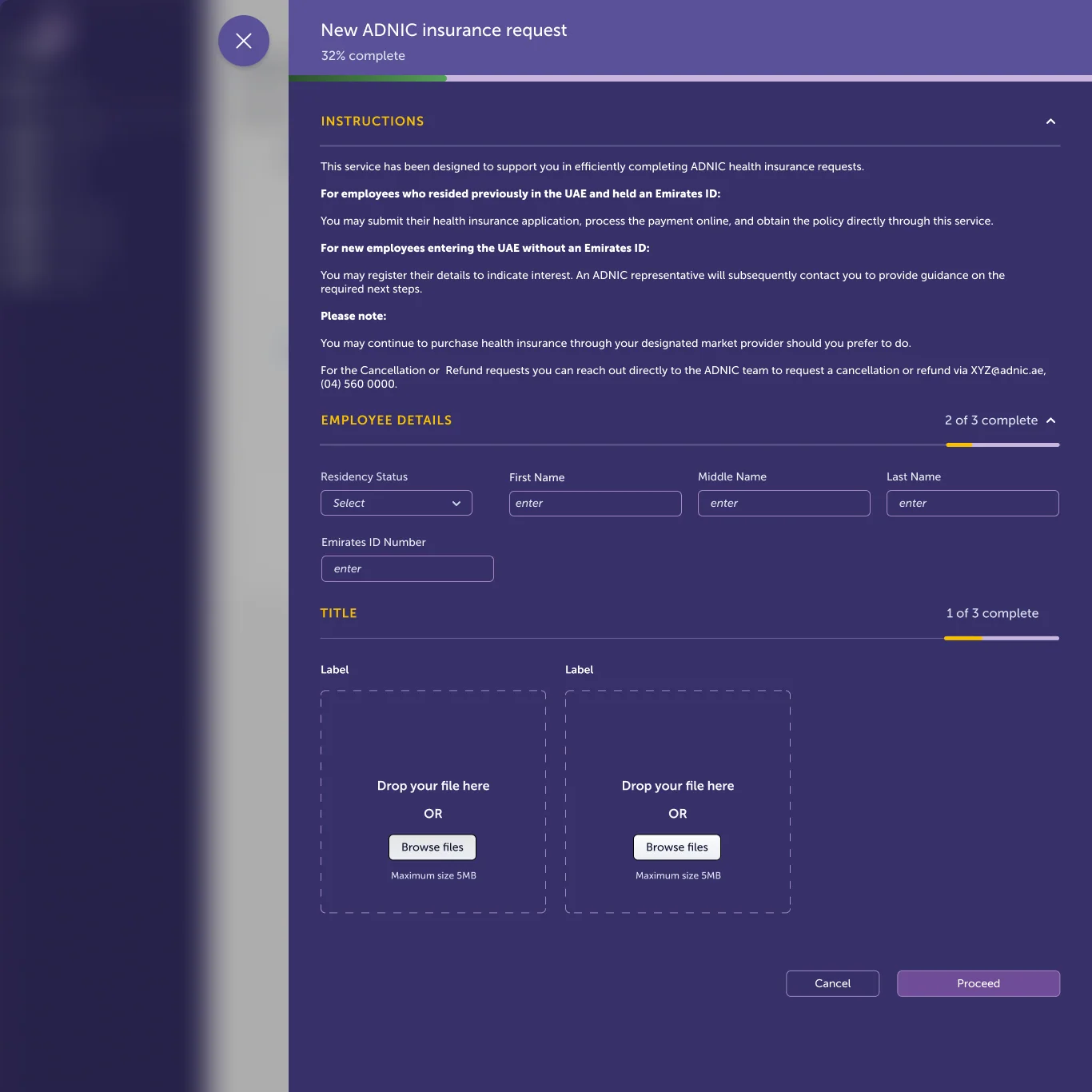Click the INSTRUCTIONS section heading
Viewport: 1092px width, 1092px height.
[x=373, y=122]
